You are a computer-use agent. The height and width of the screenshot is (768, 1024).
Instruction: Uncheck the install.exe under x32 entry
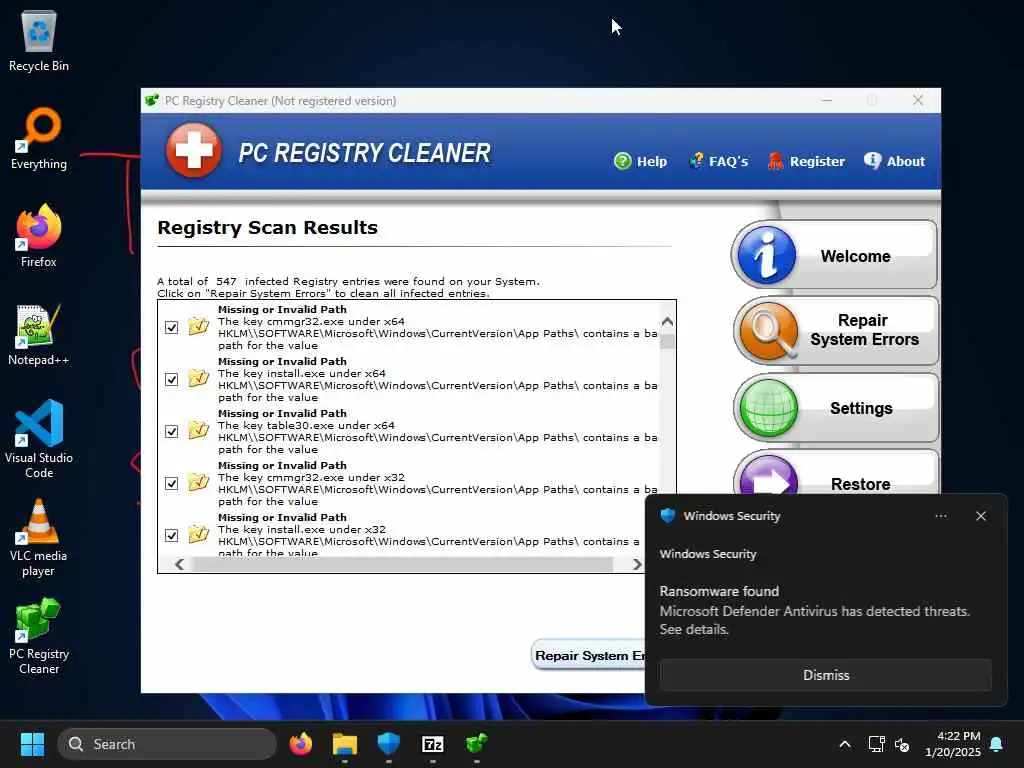click(171, 536)
